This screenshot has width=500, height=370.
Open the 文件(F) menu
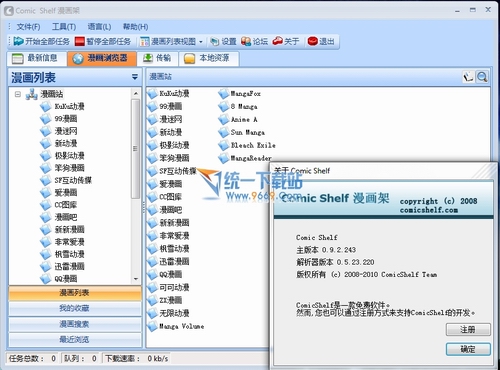coord(28,27)
